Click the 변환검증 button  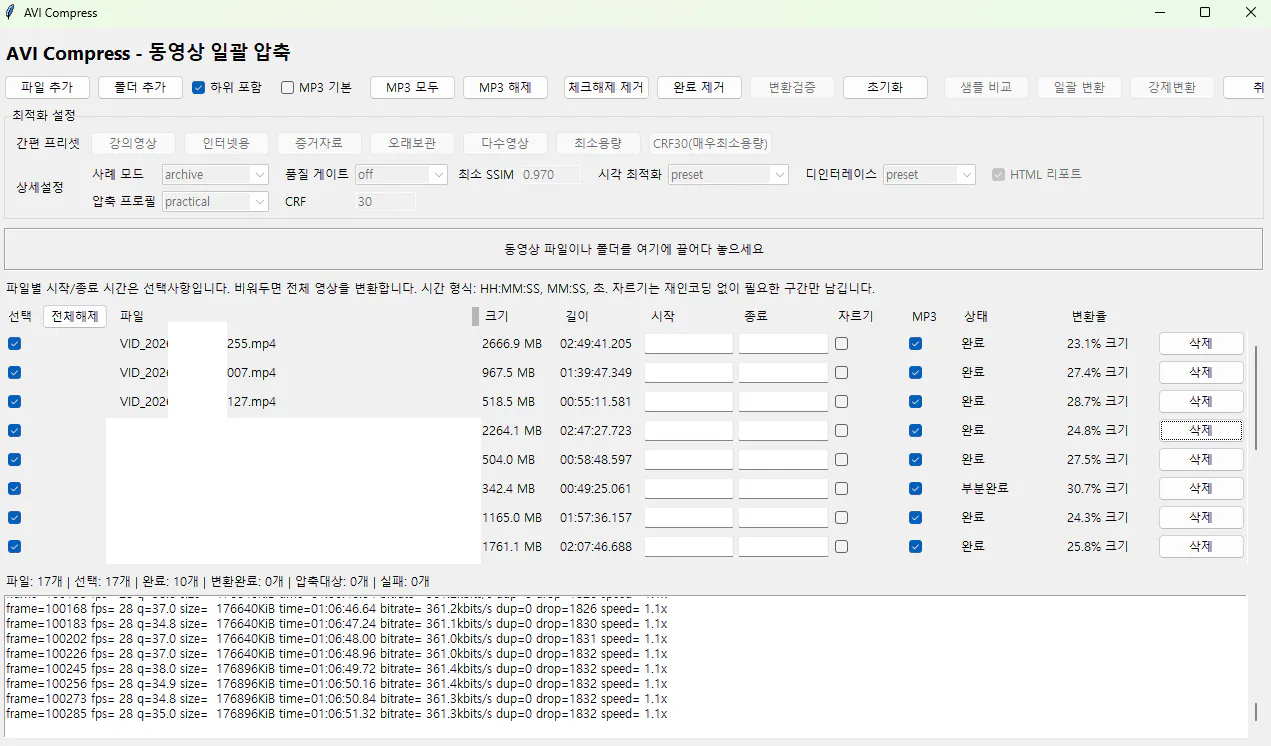click(x=792, y=88)
